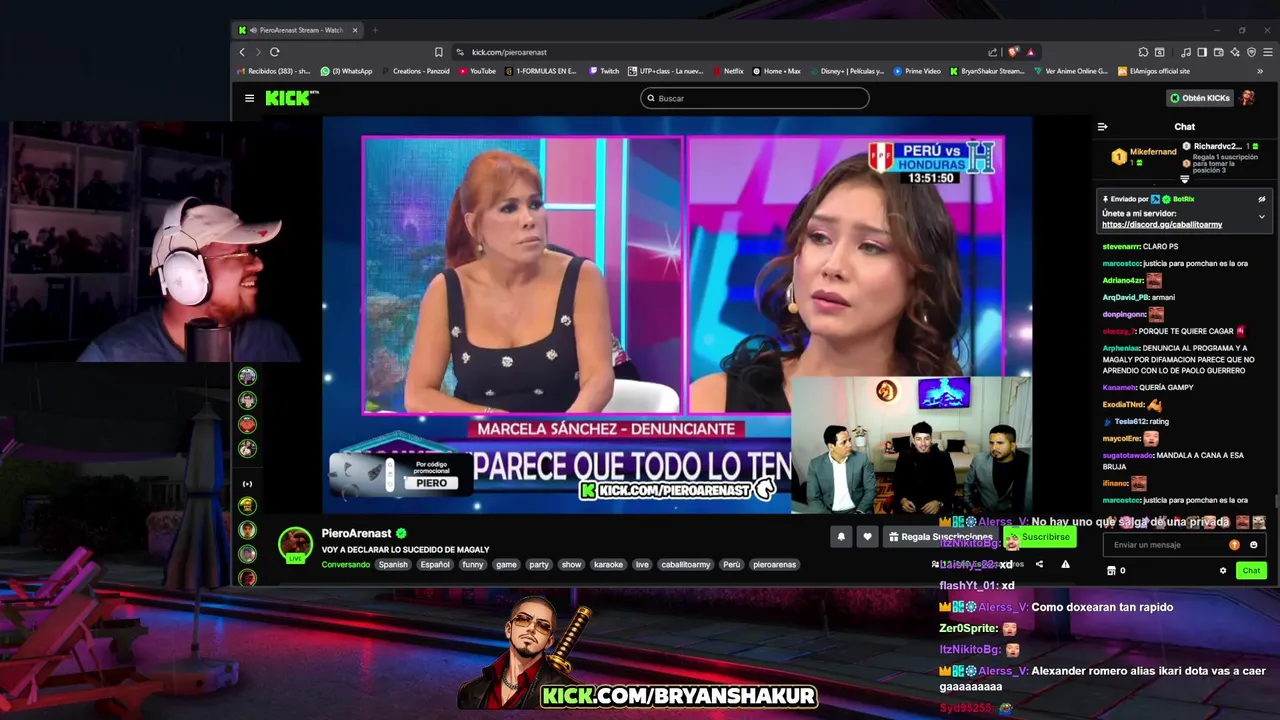Open the Twitch bookmark
Image resolution: width=1280 pixels, height=720 pixels.
[x=604, y=71]
